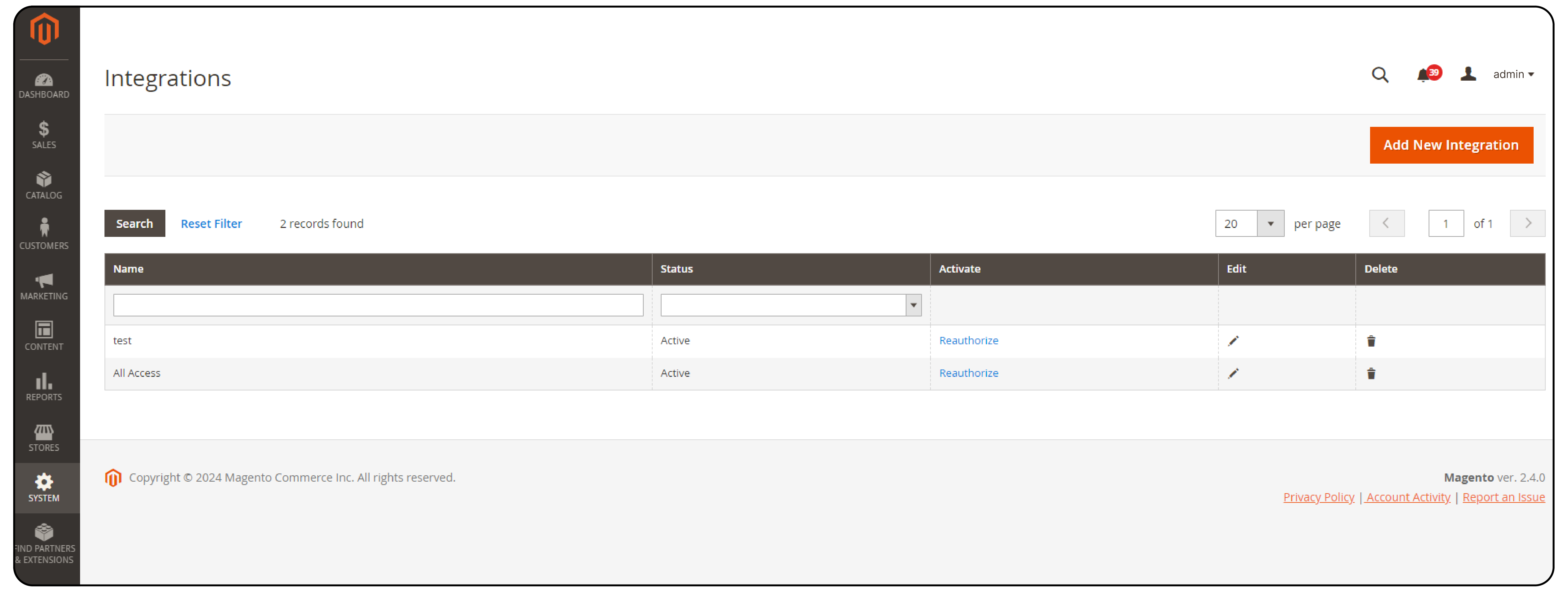
Task: Click the Edit column header
Action: [1287, 269]
